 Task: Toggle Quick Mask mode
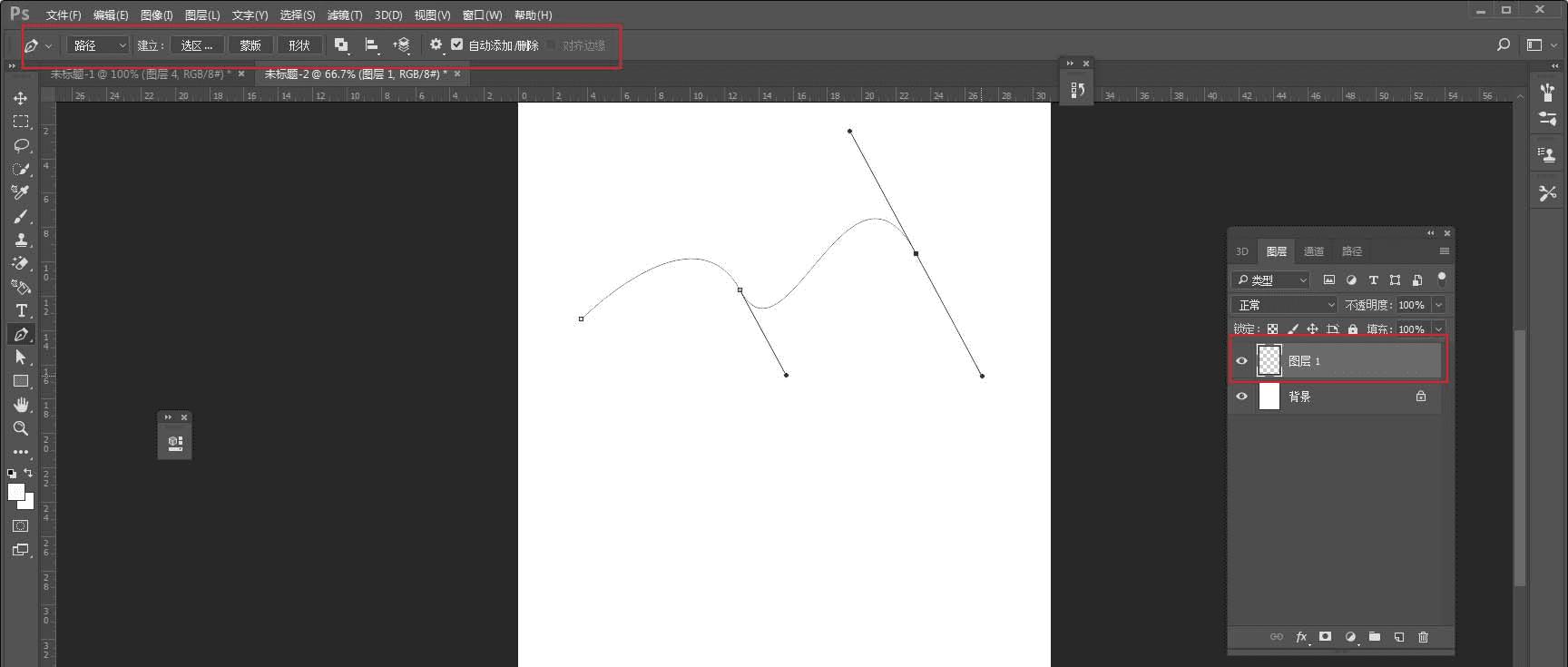click(20, 526)
